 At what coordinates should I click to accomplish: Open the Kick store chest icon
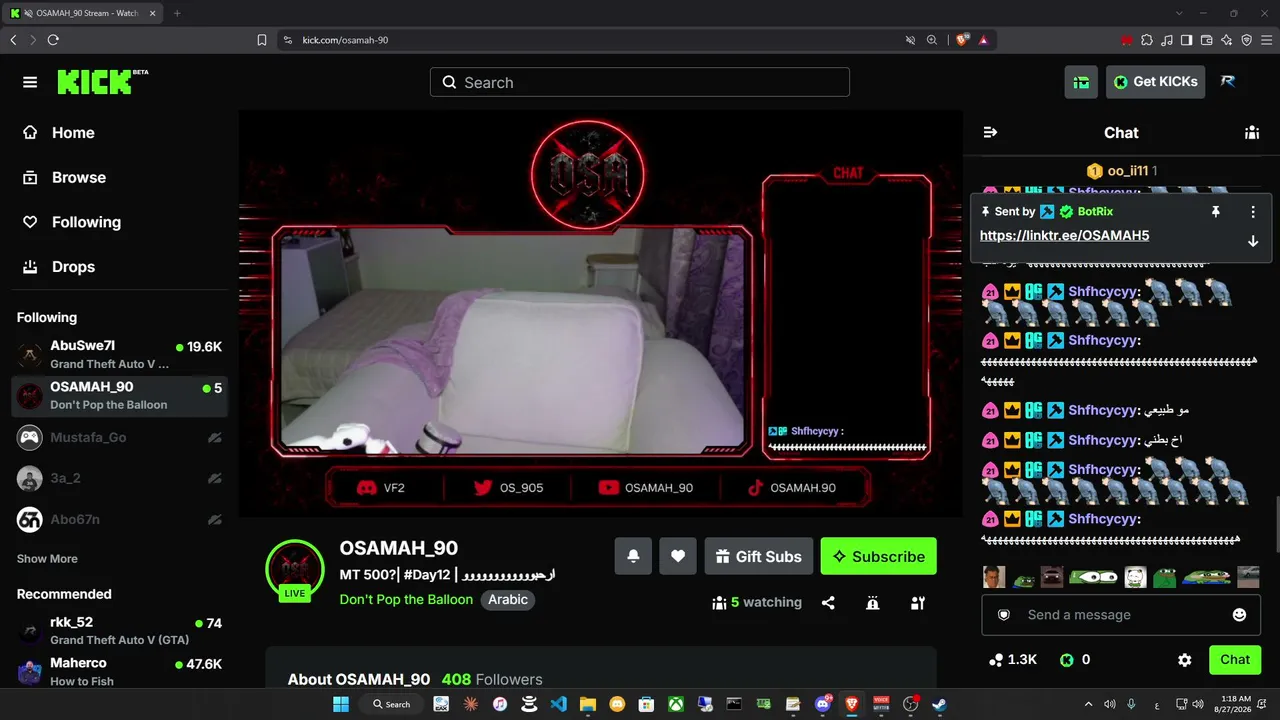1081,82
